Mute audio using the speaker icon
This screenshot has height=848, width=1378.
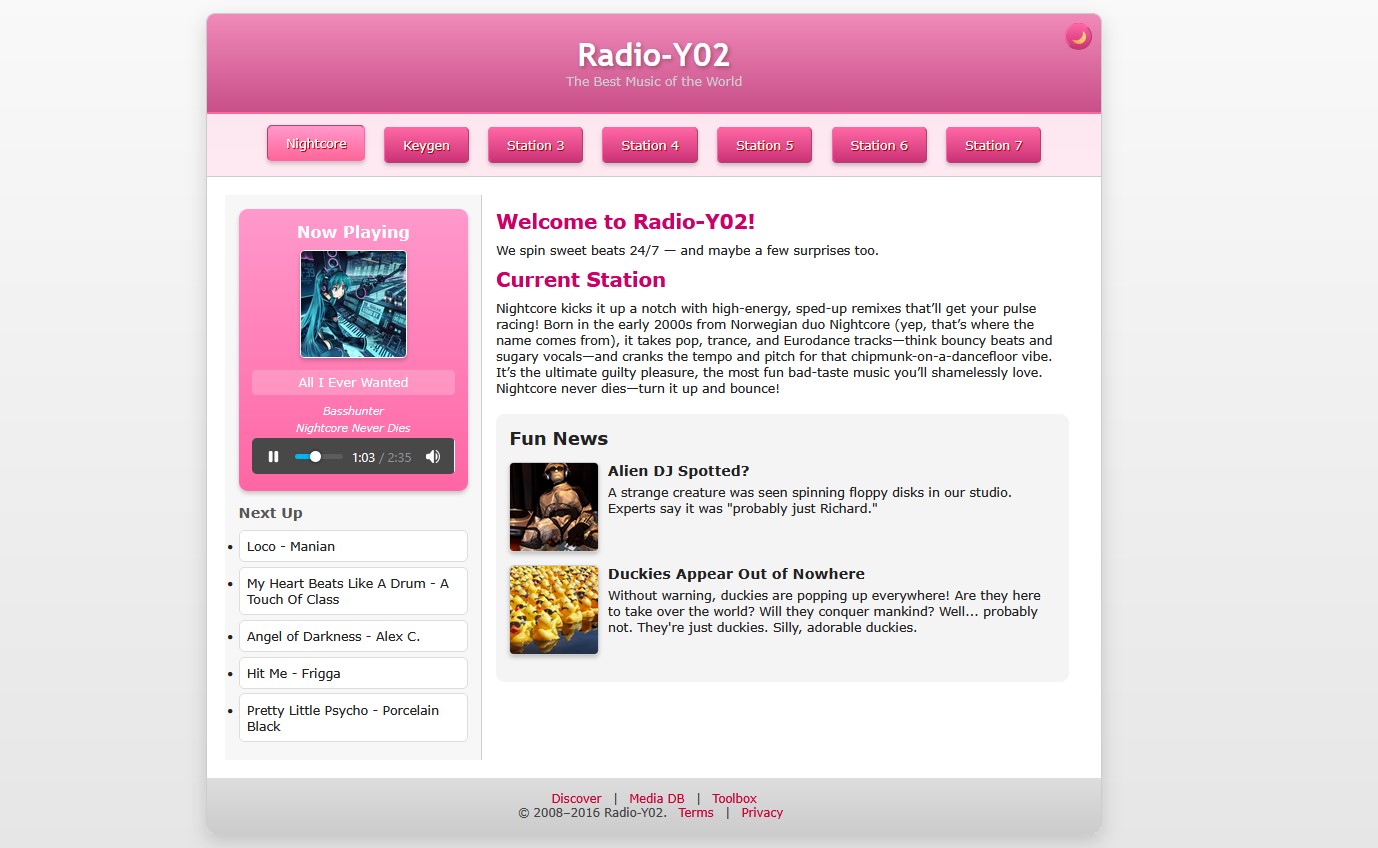[433, 456]
